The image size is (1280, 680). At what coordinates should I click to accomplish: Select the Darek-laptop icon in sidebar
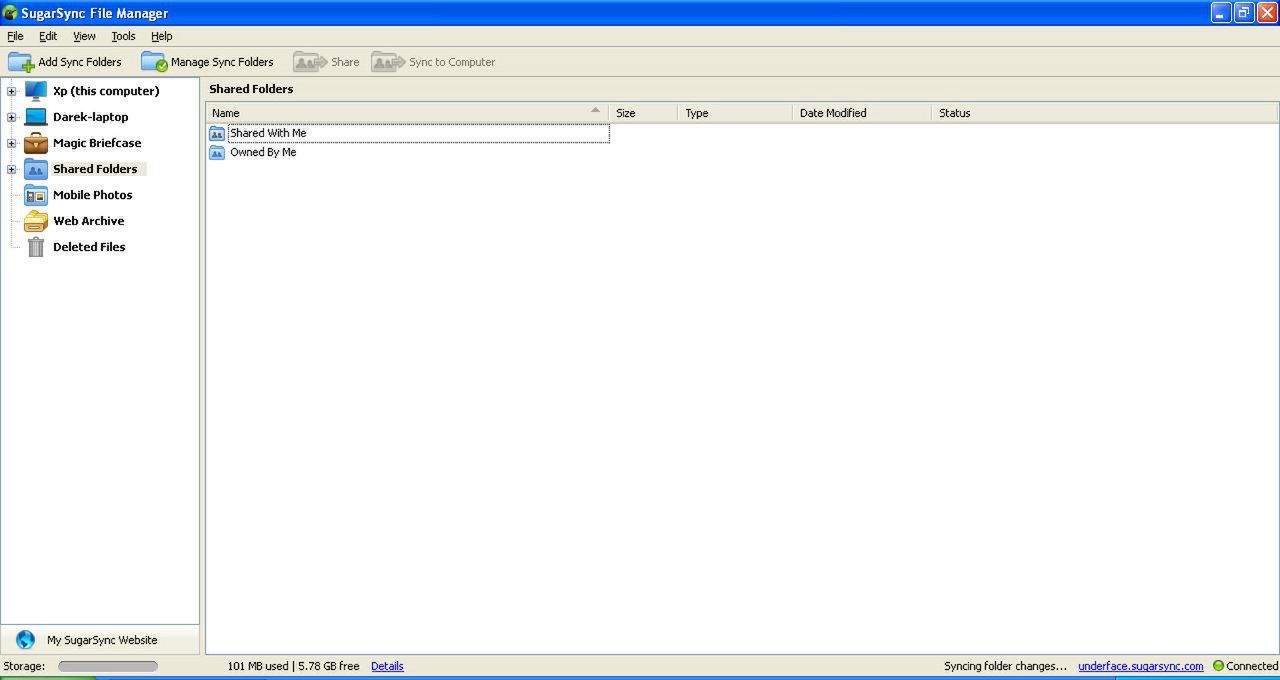coord(36,117)
